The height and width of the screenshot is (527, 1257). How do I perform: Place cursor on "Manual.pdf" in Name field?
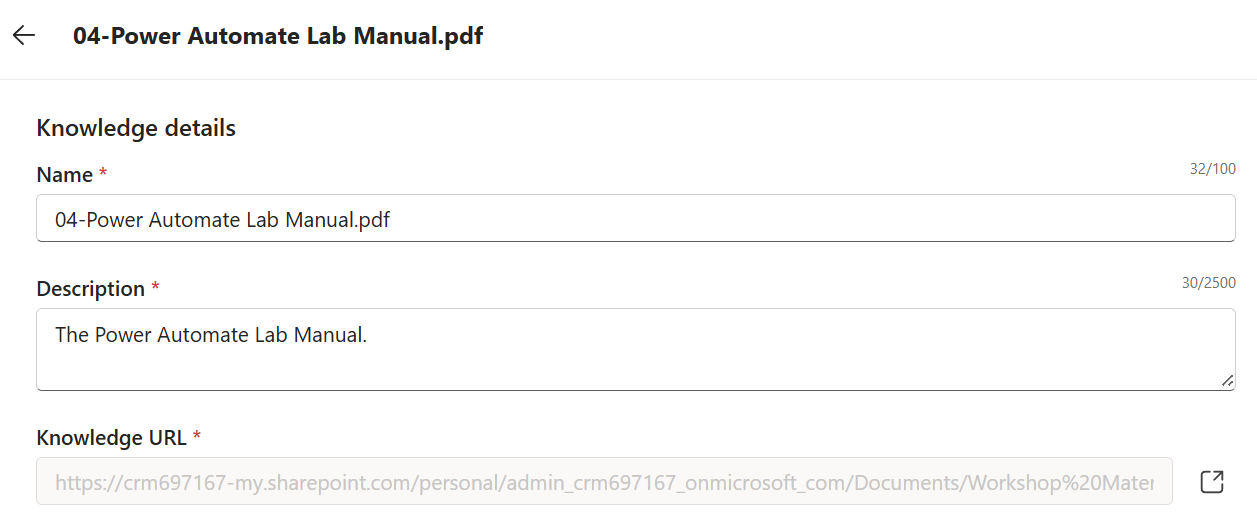tap(338, 220)
